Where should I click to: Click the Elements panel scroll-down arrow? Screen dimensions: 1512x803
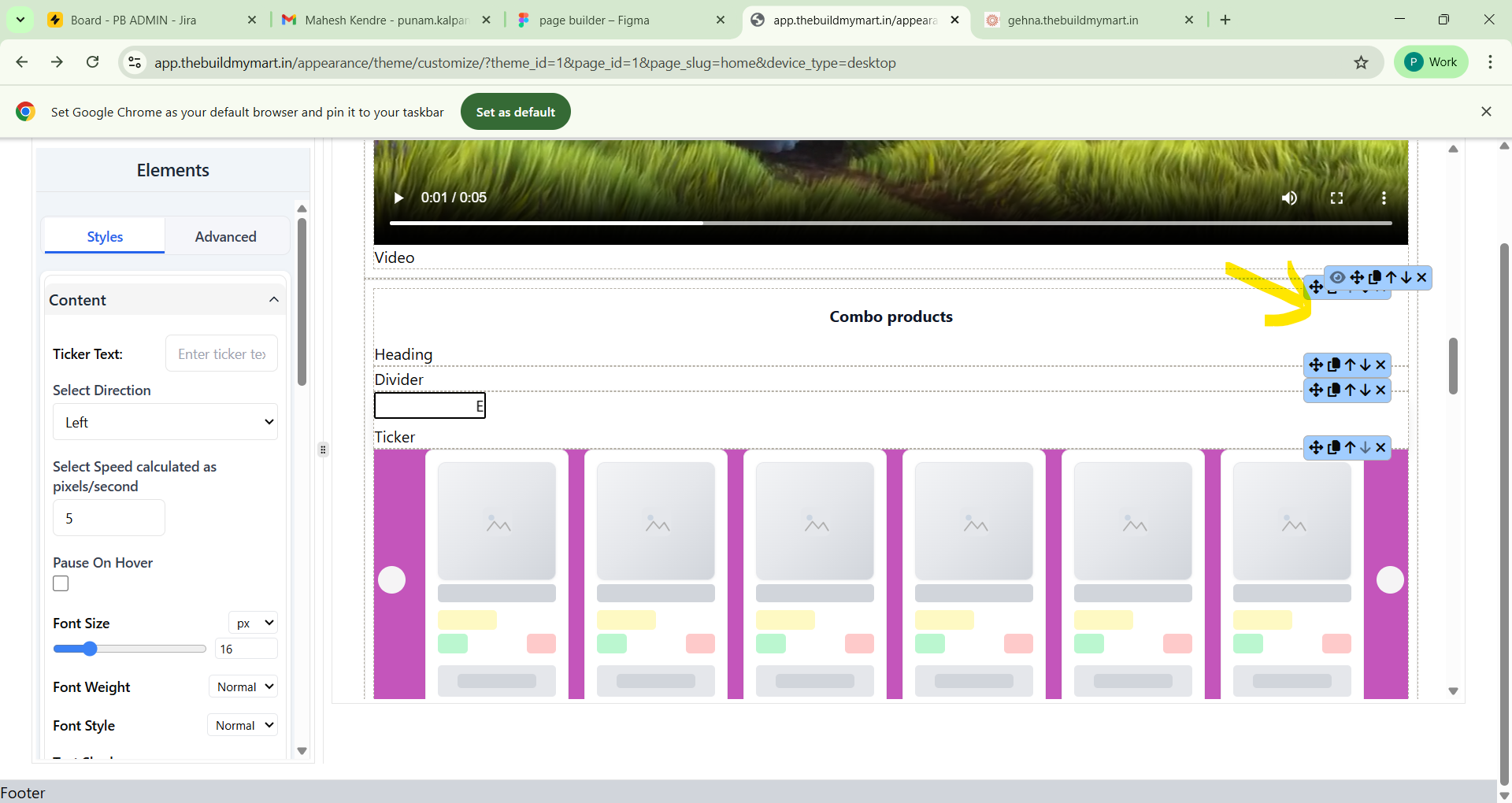302,751
